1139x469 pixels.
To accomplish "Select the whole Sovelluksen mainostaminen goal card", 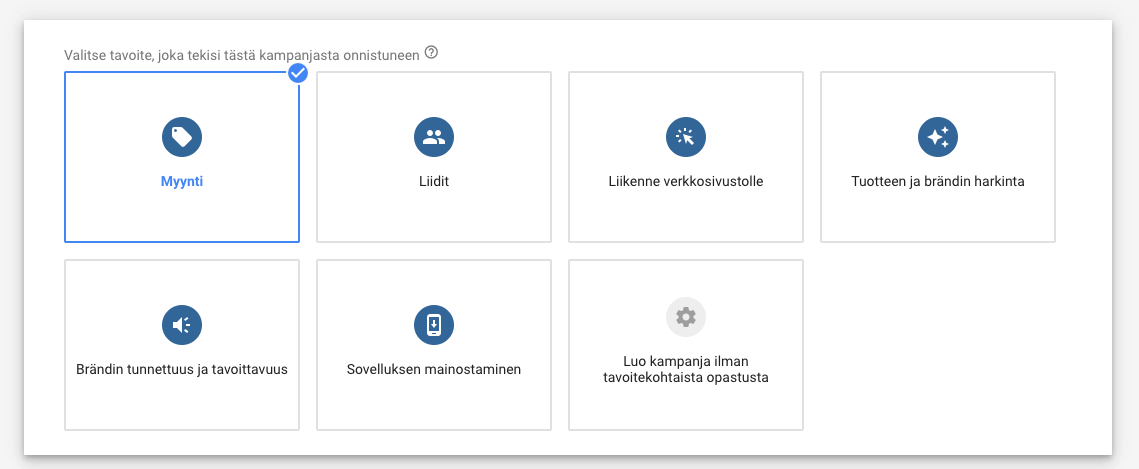I will [x=434, y=405].
